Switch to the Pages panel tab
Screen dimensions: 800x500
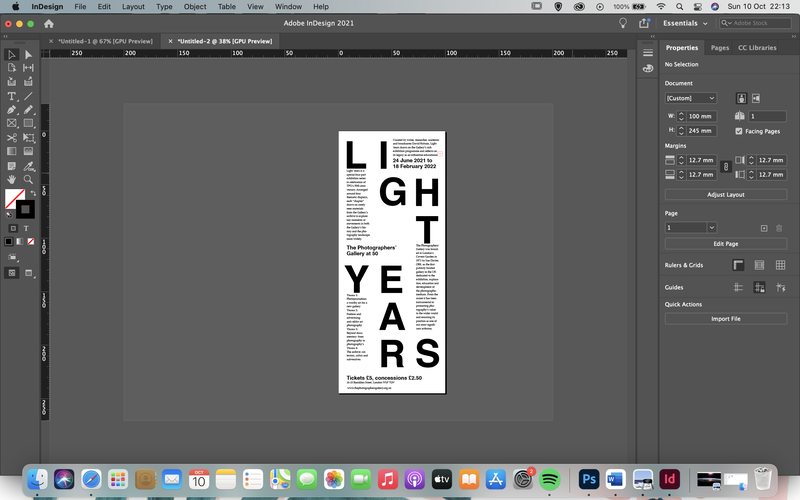(x=720, y=47)
